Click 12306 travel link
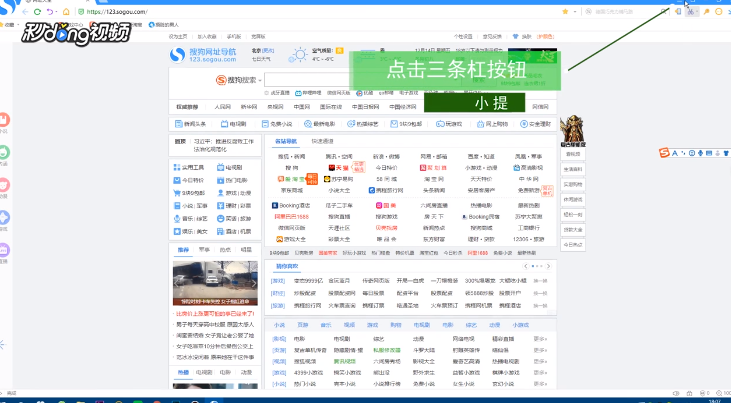Image resolution: width=731 pixels, height=403 pixels. click(x=528, y=239)
